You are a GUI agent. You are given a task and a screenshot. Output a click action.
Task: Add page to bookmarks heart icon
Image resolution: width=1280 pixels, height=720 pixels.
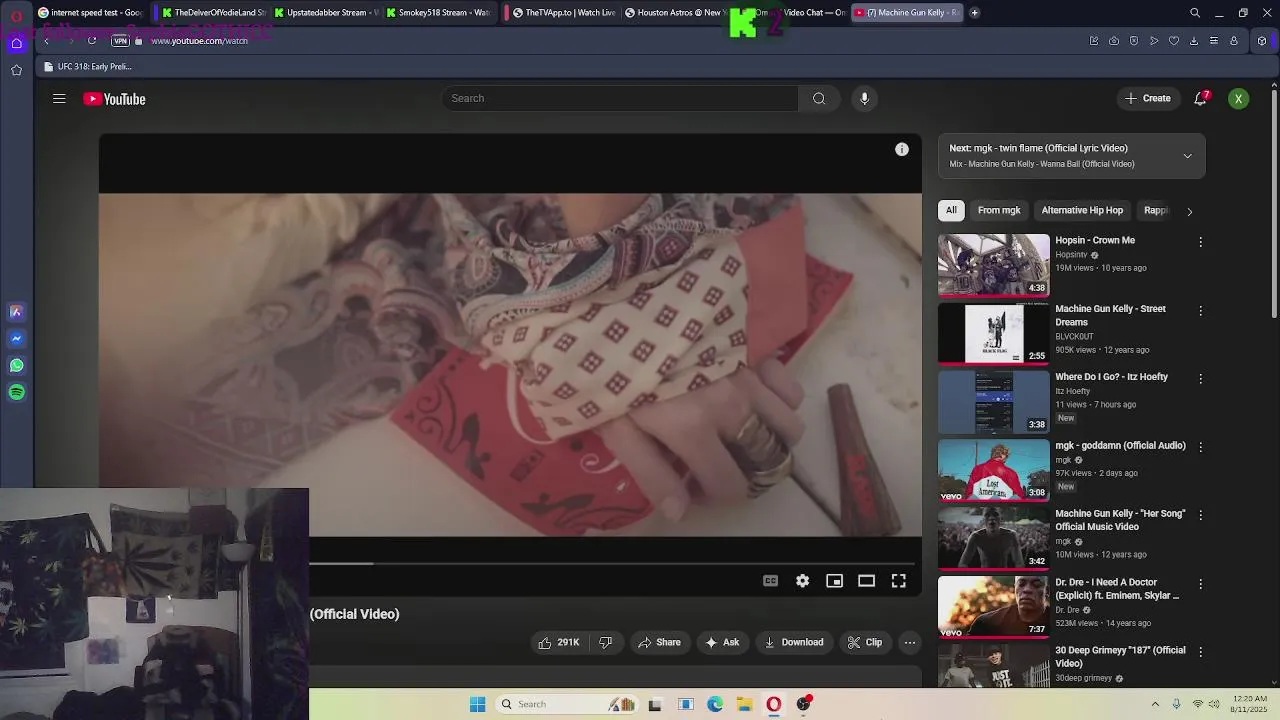1174,41
